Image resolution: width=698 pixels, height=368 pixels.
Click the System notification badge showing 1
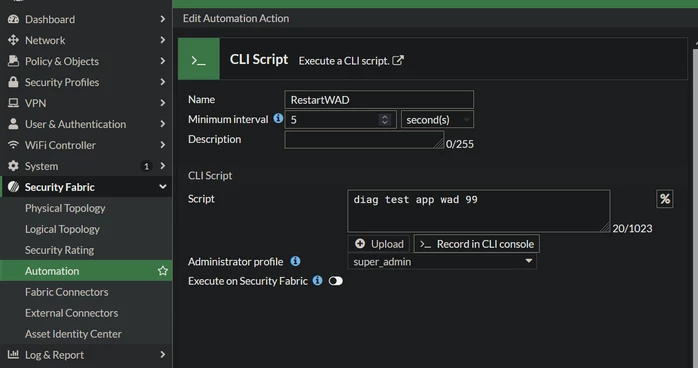click(x=146, y=166)
